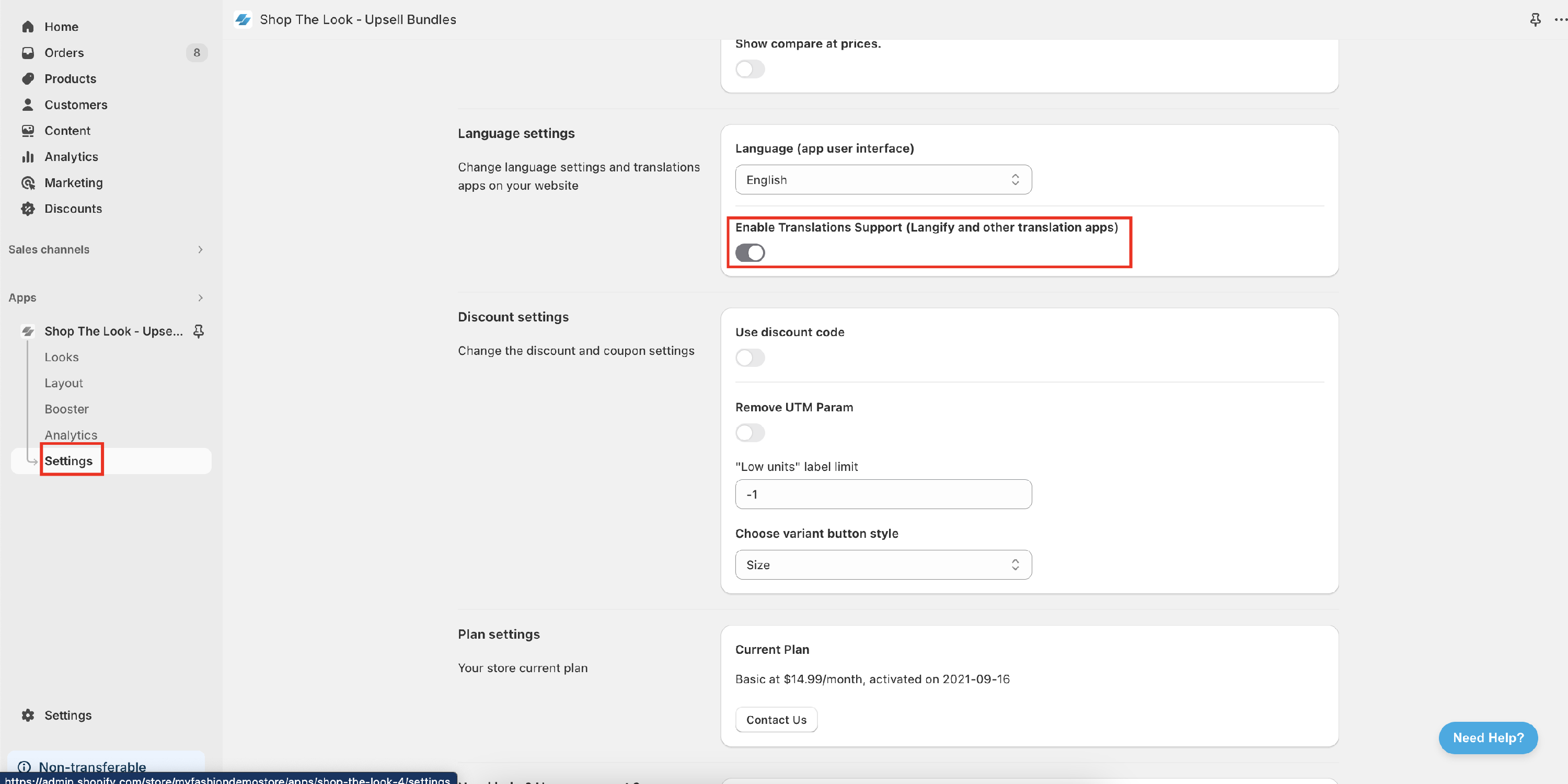Open Orders via its inbox icon
Screen dimensions: 1568x784
click(x=27, y=53)
